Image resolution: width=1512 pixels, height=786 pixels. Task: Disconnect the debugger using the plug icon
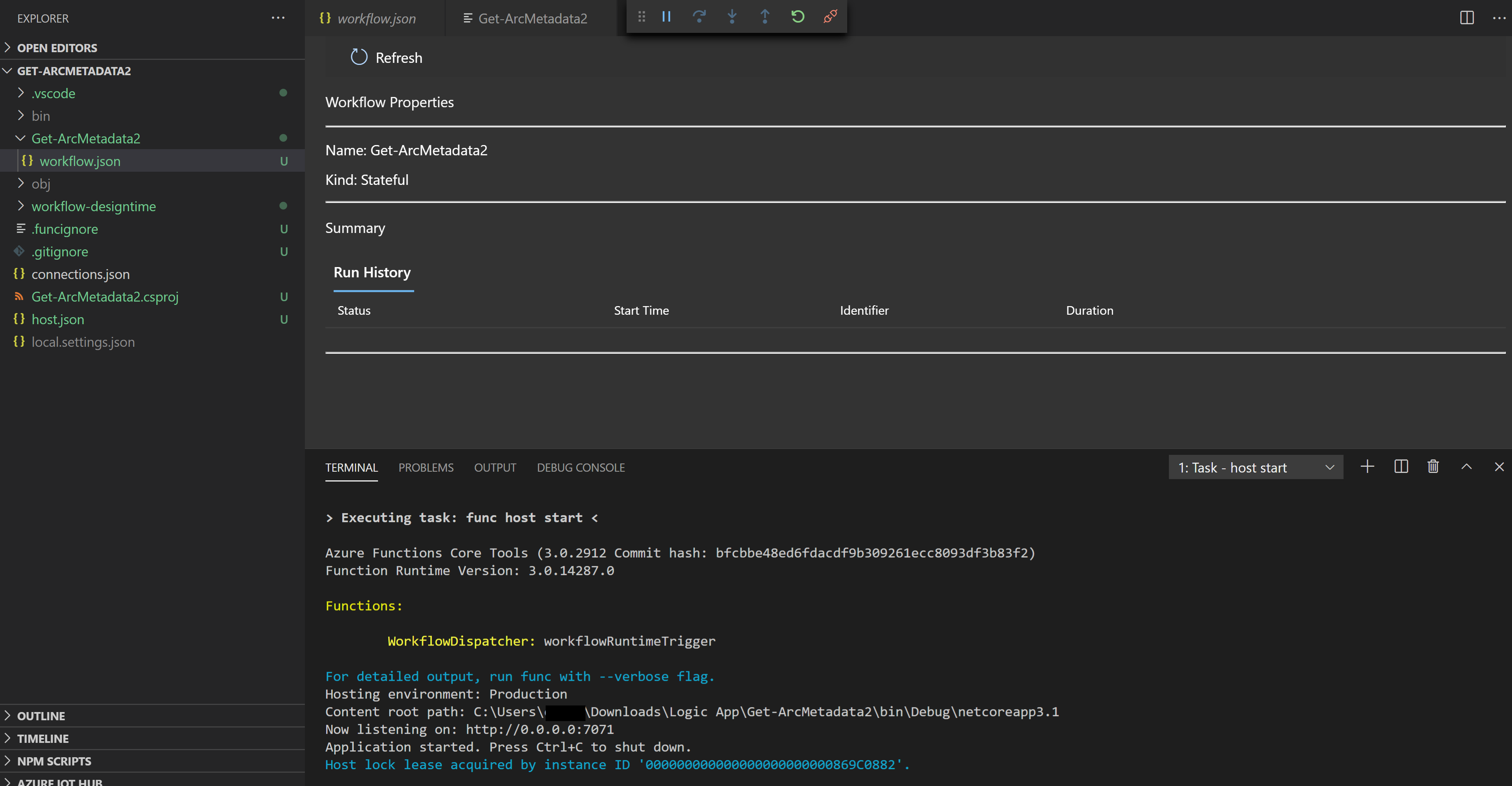coord(830,17)
